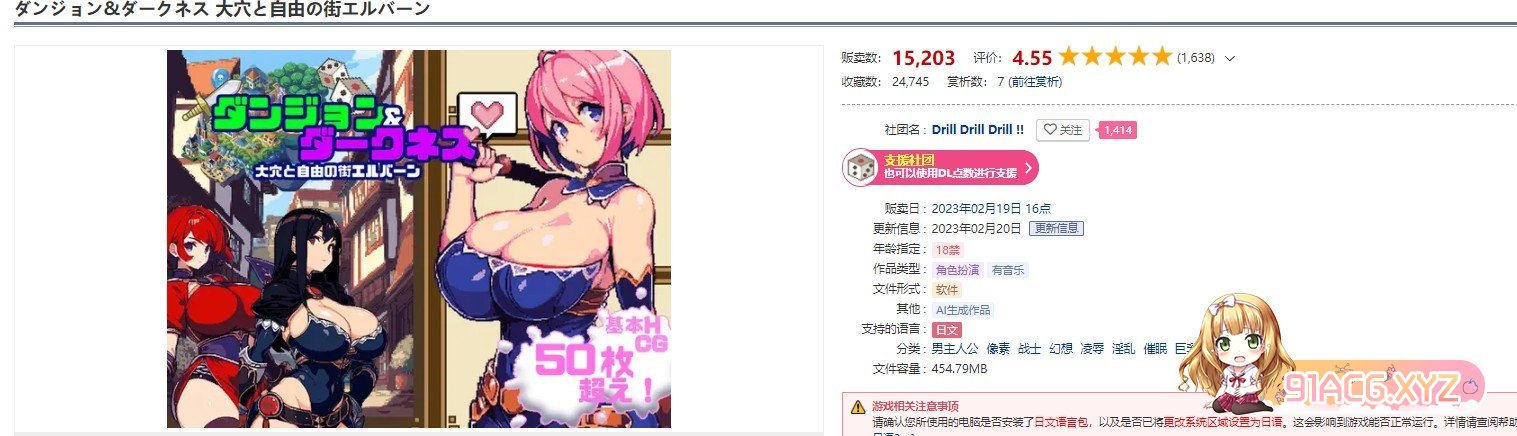Viewport: 1517px width, 436px height.
Task: Click the five-star rating icons
Action: 1115,57
